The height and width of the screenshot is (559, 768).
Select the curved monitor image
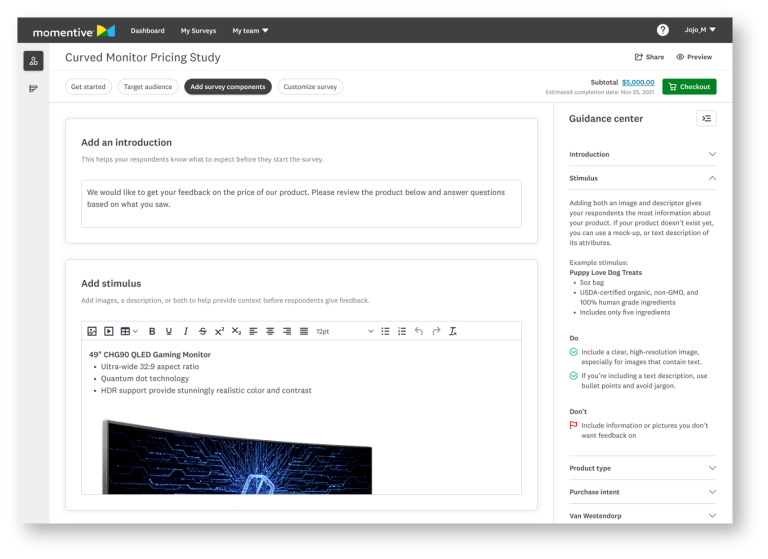237,457
